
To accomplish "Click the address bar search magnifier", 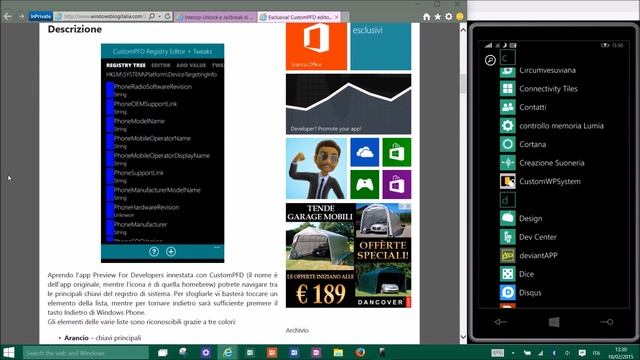I will click(x=152, y=16).
